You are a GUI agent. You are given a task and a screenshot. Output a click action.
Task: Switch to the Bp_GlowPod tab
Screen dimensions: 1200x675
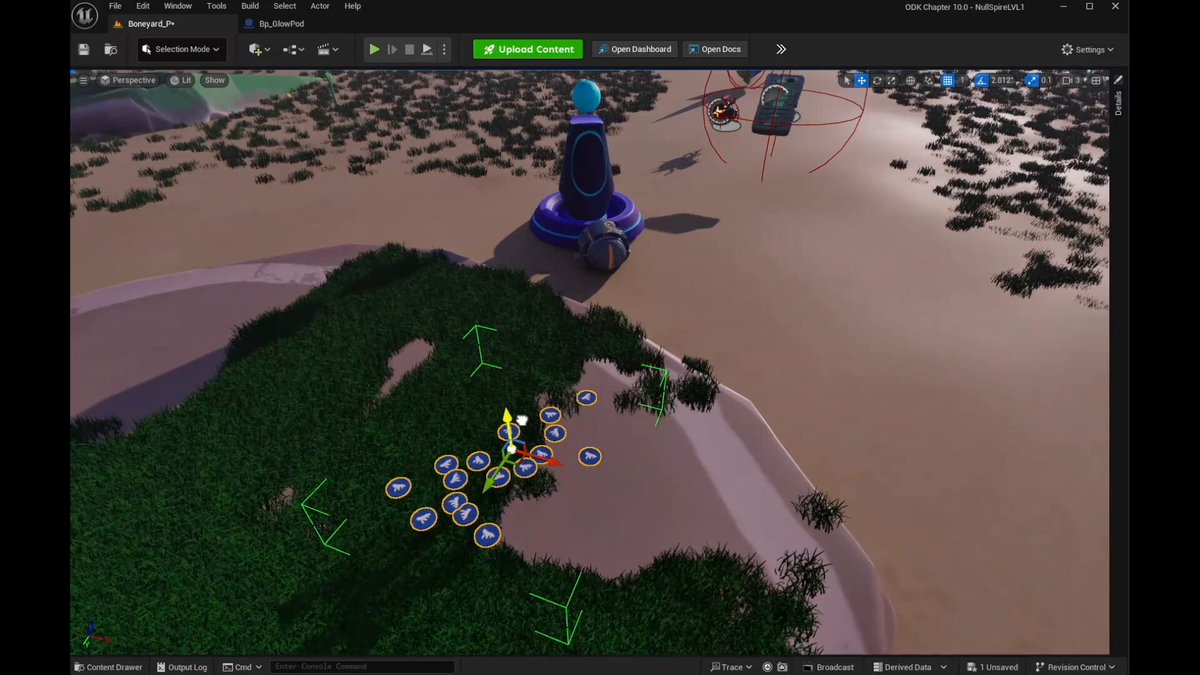point(276,23)
